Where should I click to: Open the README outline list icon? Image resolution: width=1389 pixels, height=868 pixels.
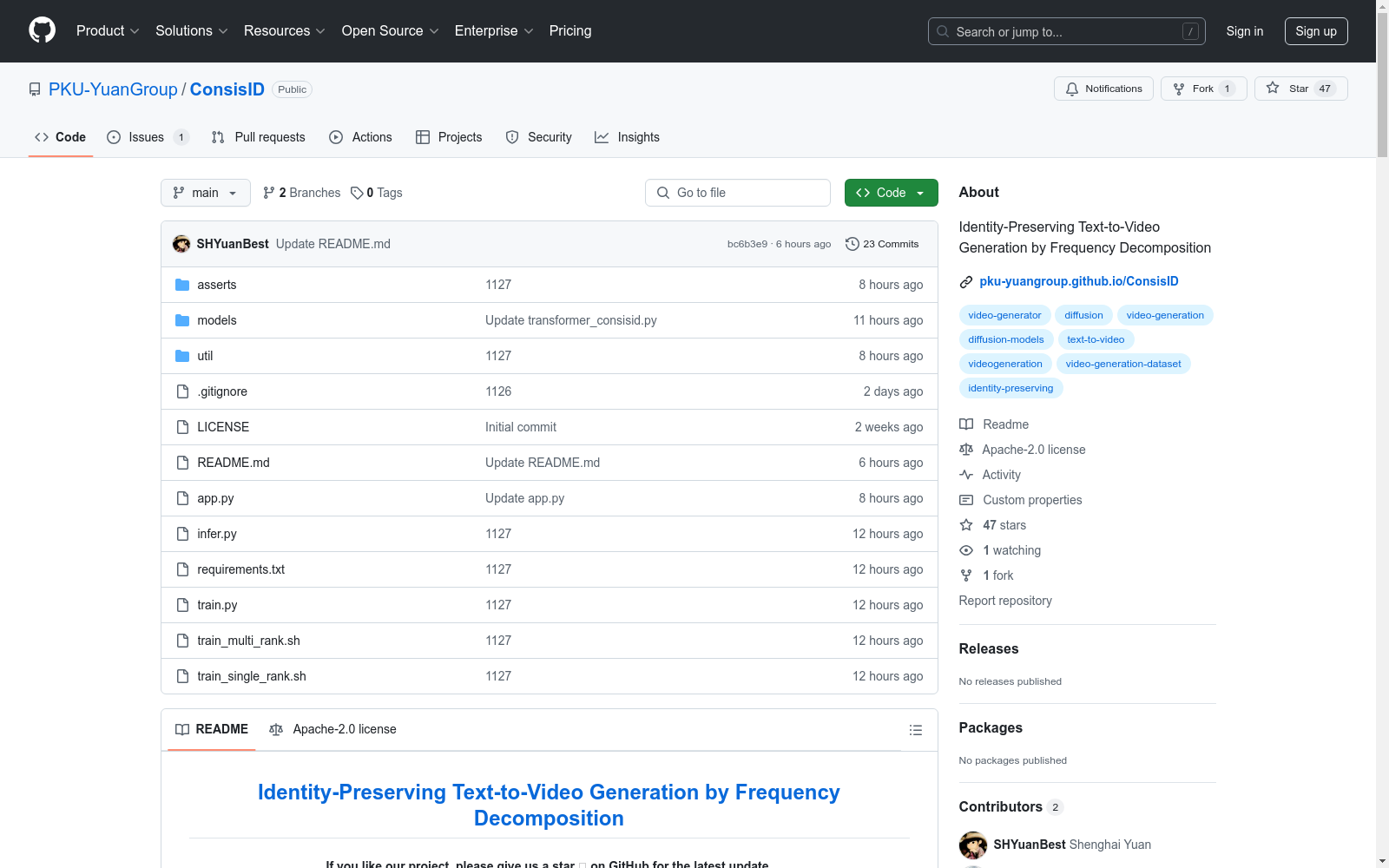[915, 730]
